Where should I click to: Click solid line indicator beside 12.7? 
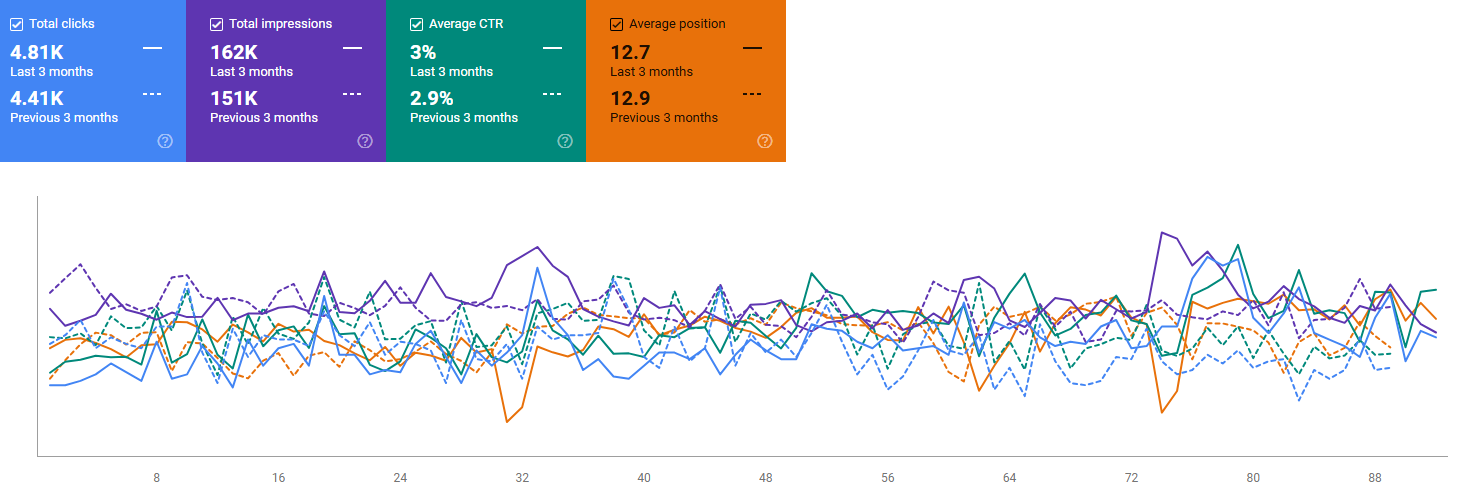click(752, 47)
